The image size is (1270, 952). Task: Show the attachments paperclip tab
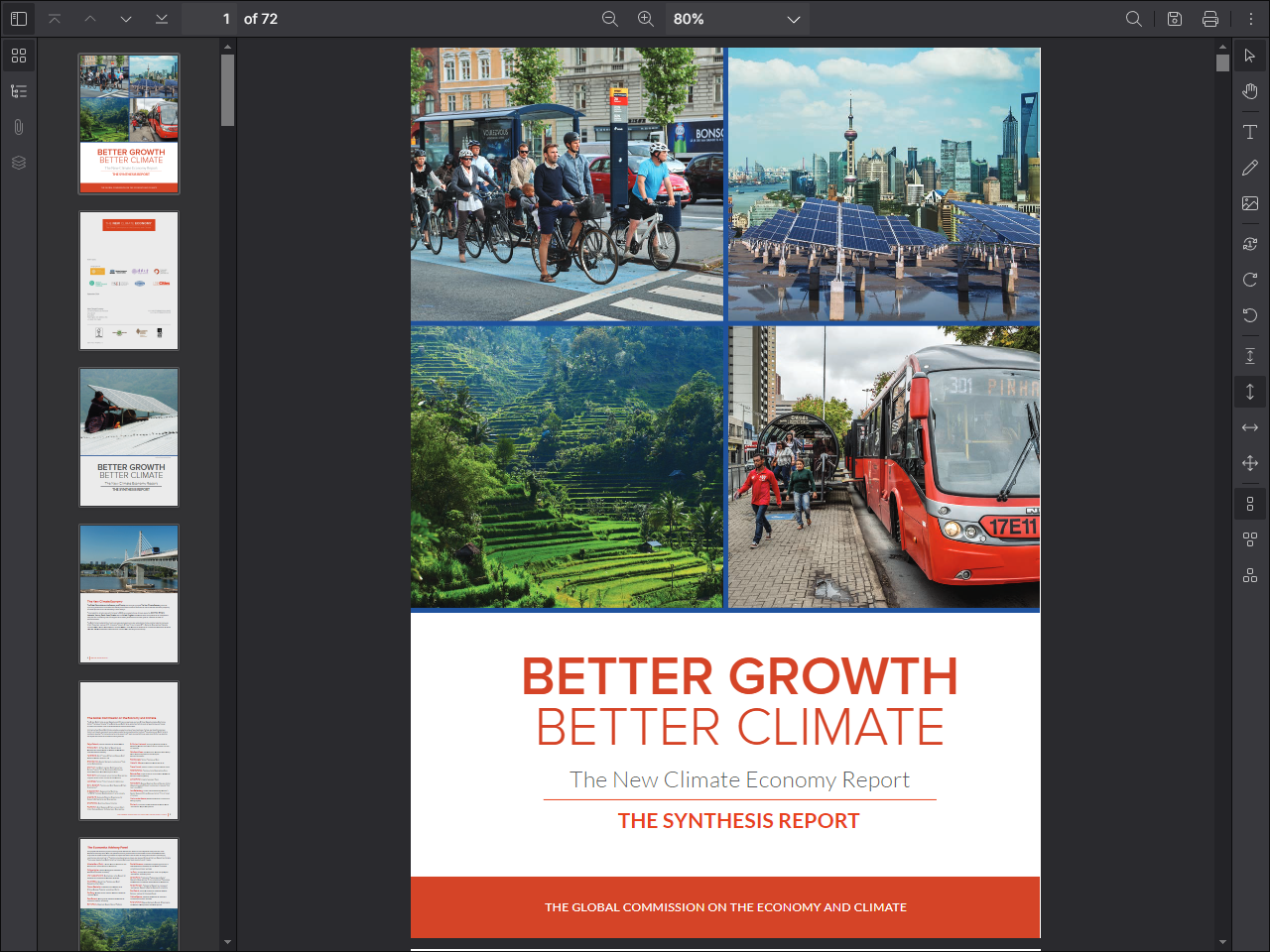[x=19, y=127]
